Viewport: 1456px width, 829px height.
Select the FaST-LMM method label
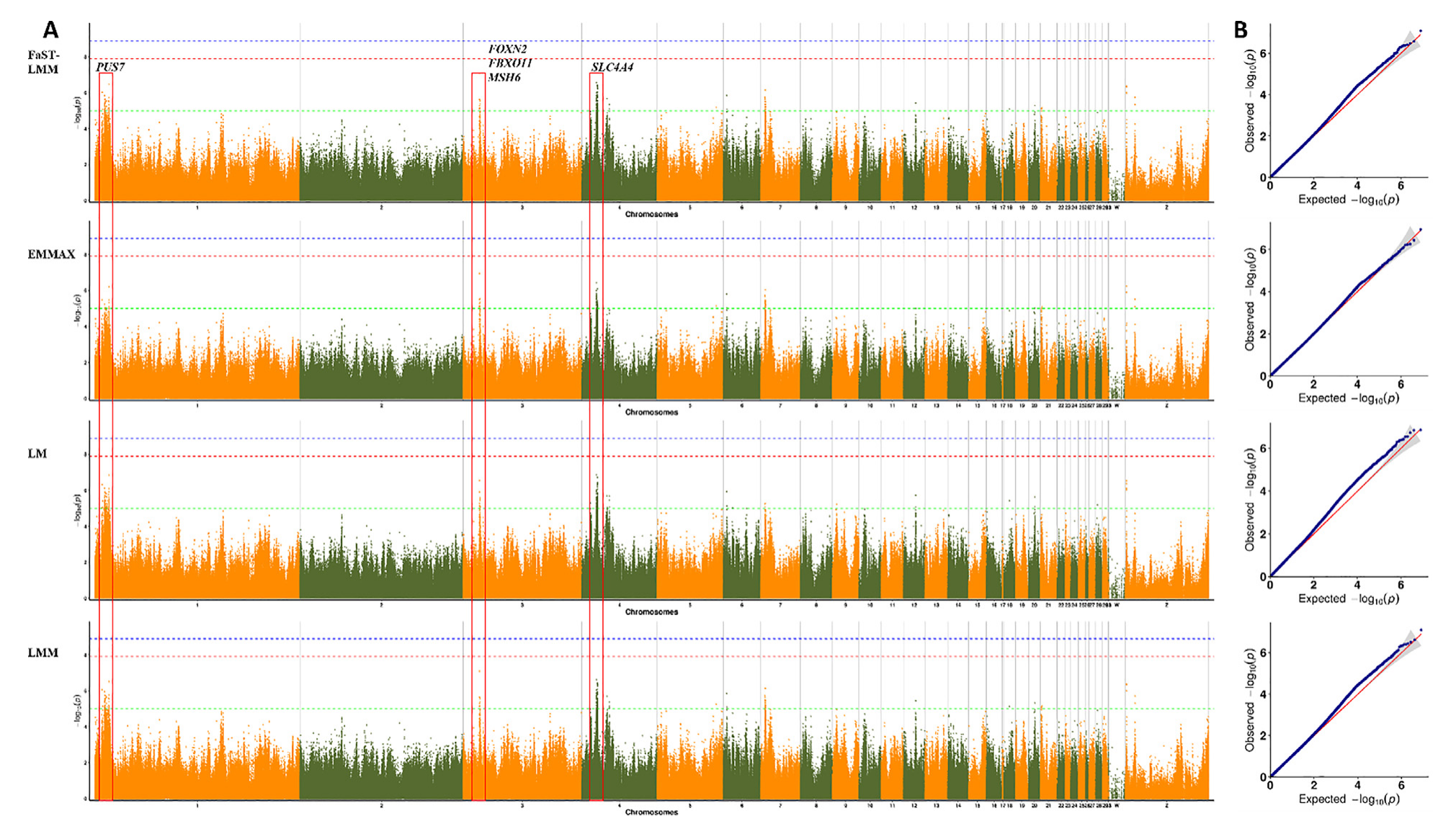43,63
